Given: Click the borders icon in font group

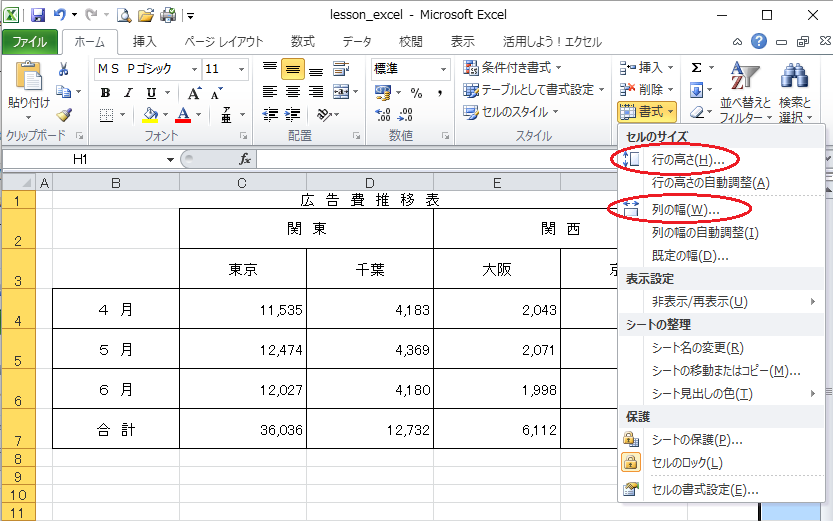Looking at the screenshot, I should [x=106, y=115].
